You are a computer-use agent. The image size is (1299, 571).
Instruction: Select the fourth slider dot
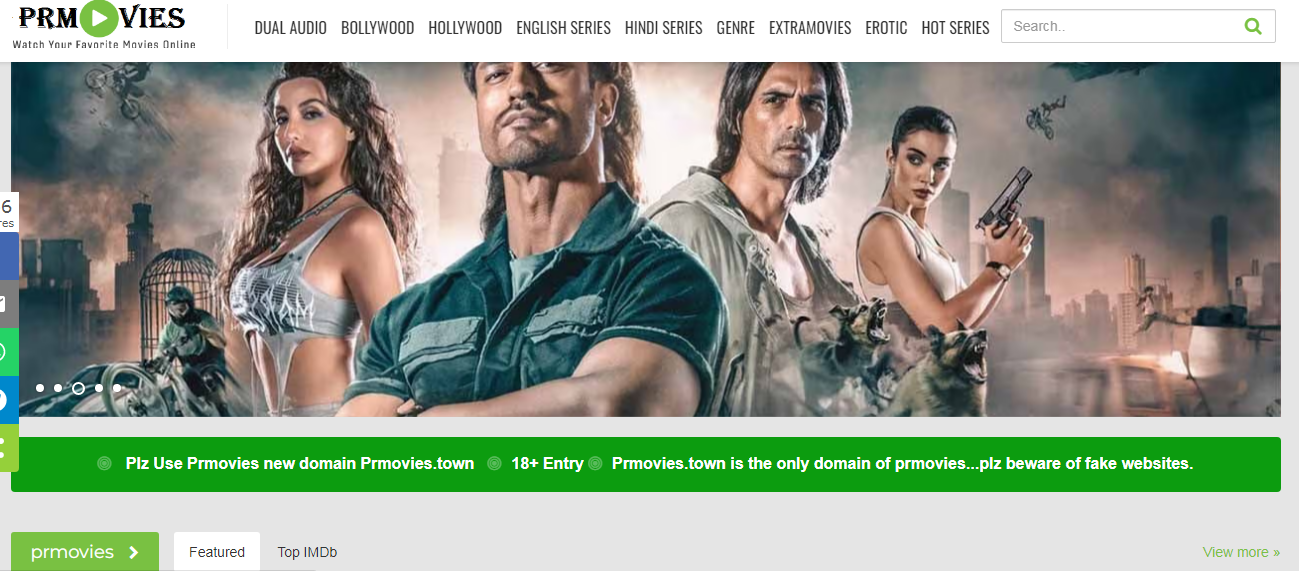tap(99, 388)
